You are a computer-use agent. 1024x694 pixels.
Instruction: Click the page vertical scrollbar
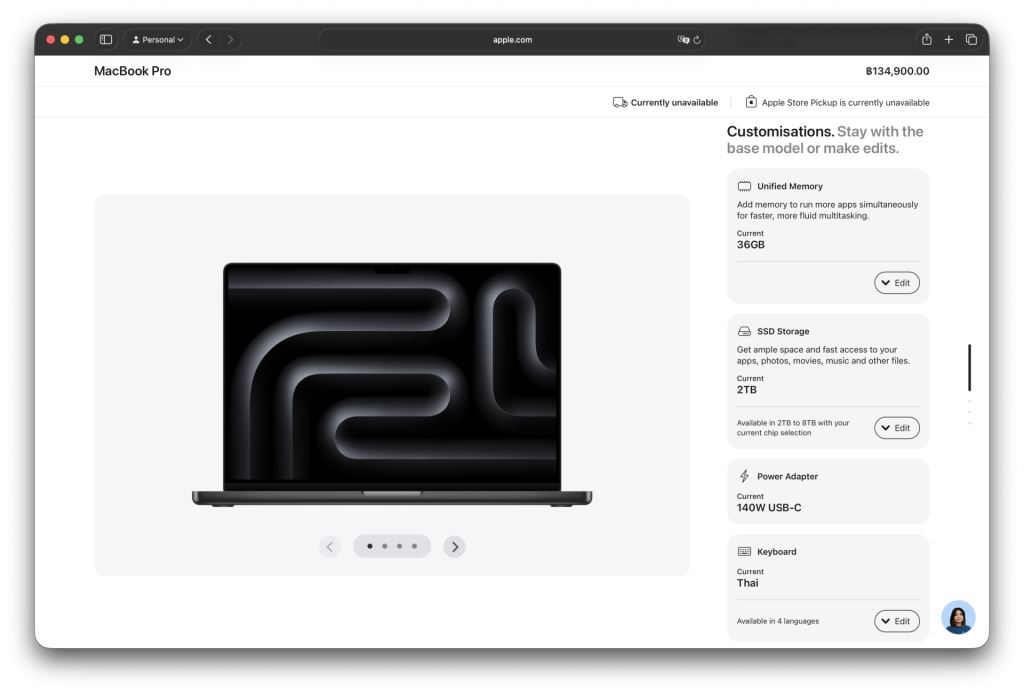969,367
